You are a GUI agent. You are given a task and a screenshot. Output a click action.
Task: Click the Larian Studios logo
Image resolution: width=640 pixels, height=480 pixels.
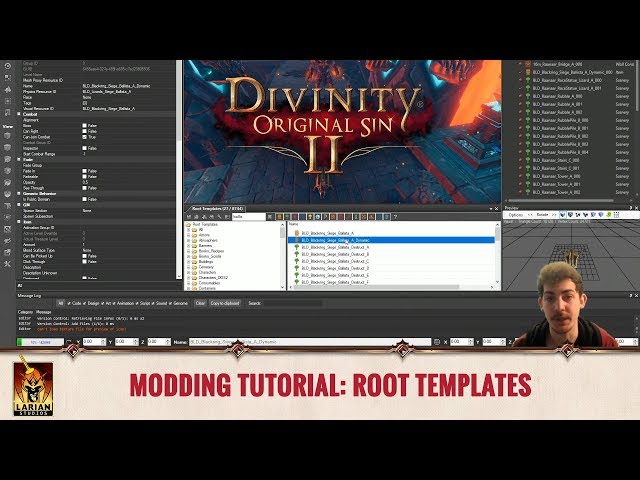click(x=33, y=386)
